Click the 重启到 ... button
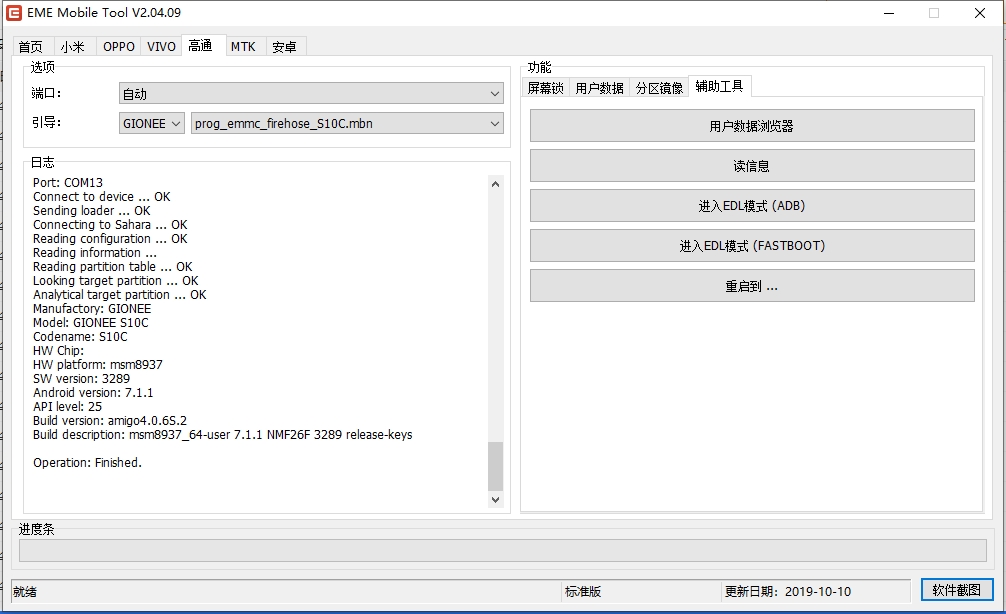Viewport: 1006px width, 614px height. [x=752, y=286]
